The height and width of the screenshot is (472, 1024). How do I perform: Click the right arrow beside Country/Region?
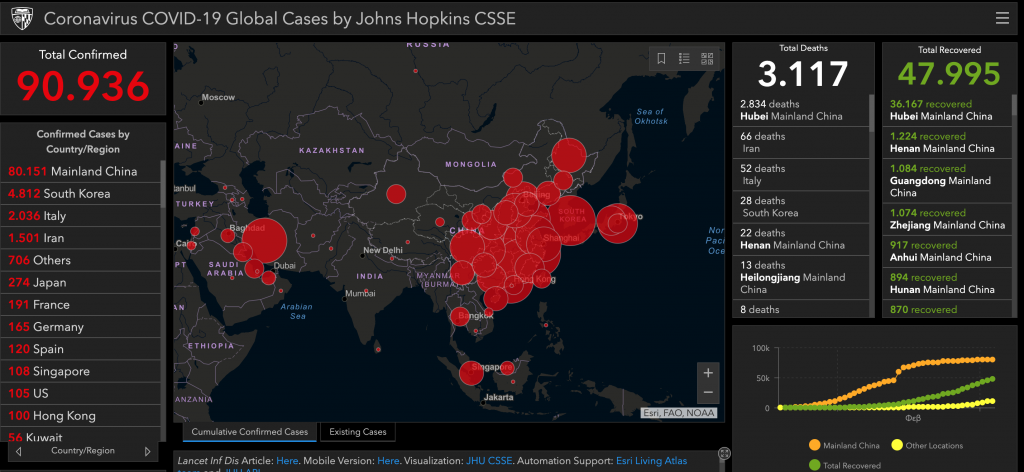pyautogui.click(x=148, y=451)
